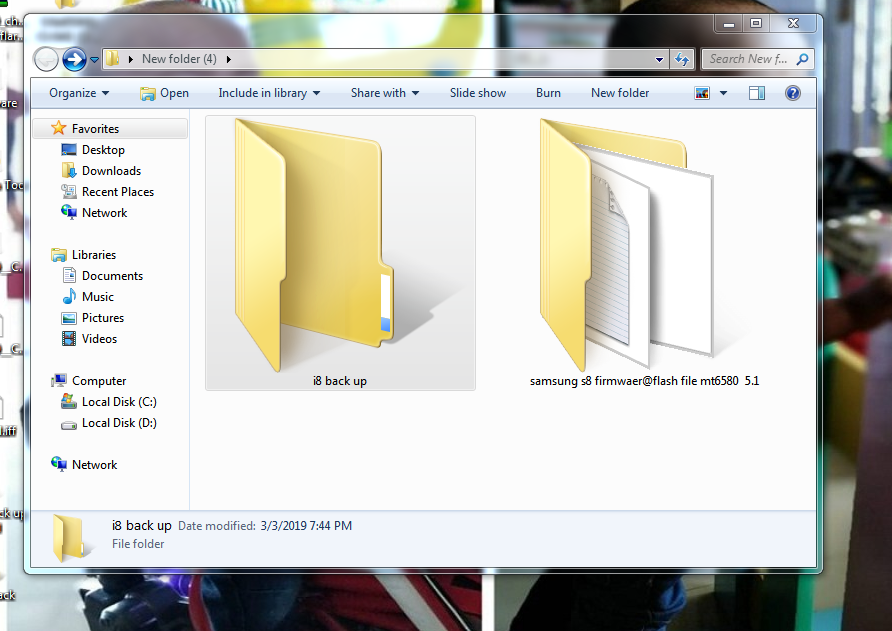The image size is (892, 631).
Task: Click the Change your view icon
Action: 702,93
